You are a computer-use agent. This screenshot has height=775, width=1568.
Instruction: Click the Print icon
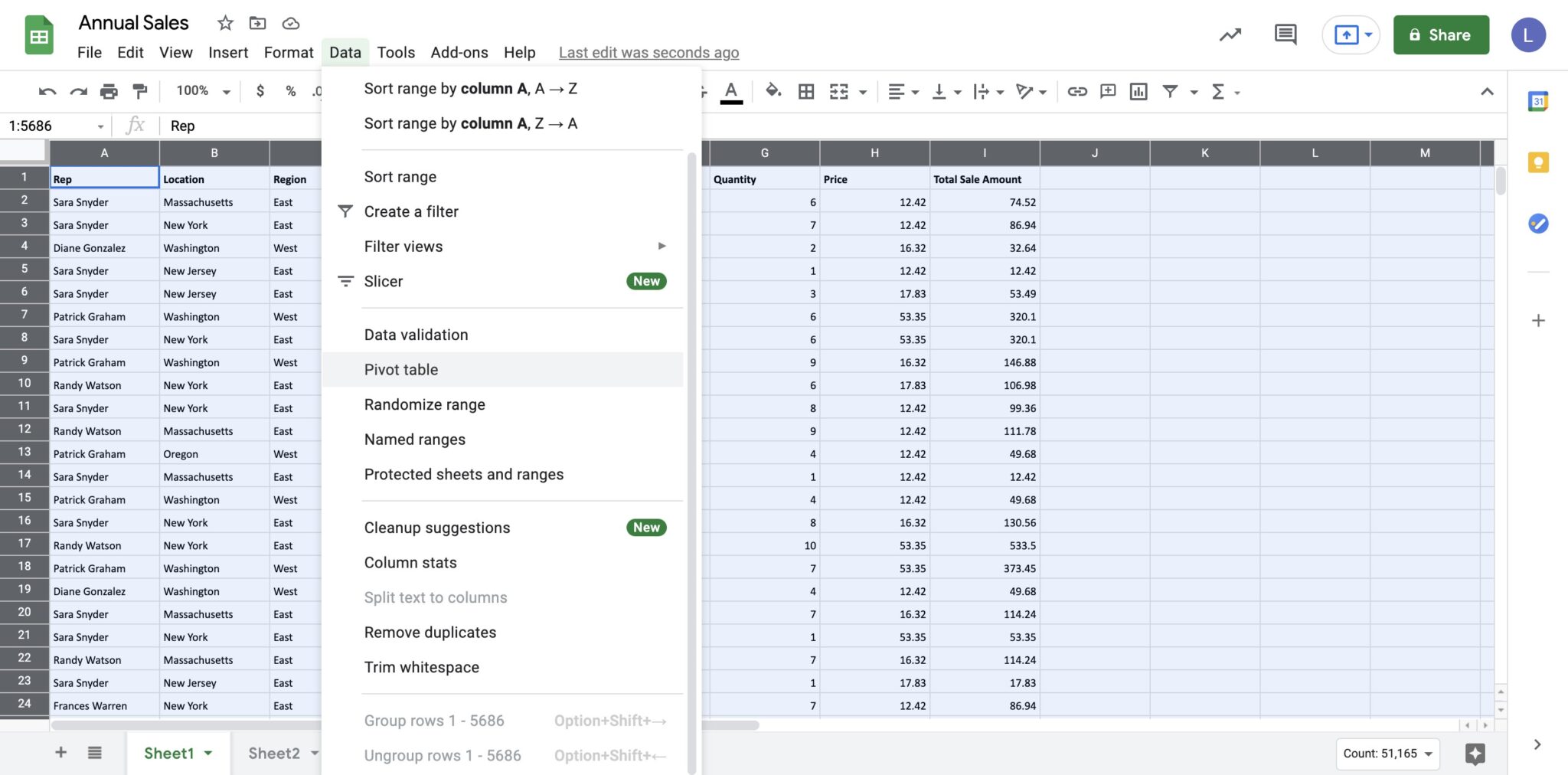(x=109, y=92)
